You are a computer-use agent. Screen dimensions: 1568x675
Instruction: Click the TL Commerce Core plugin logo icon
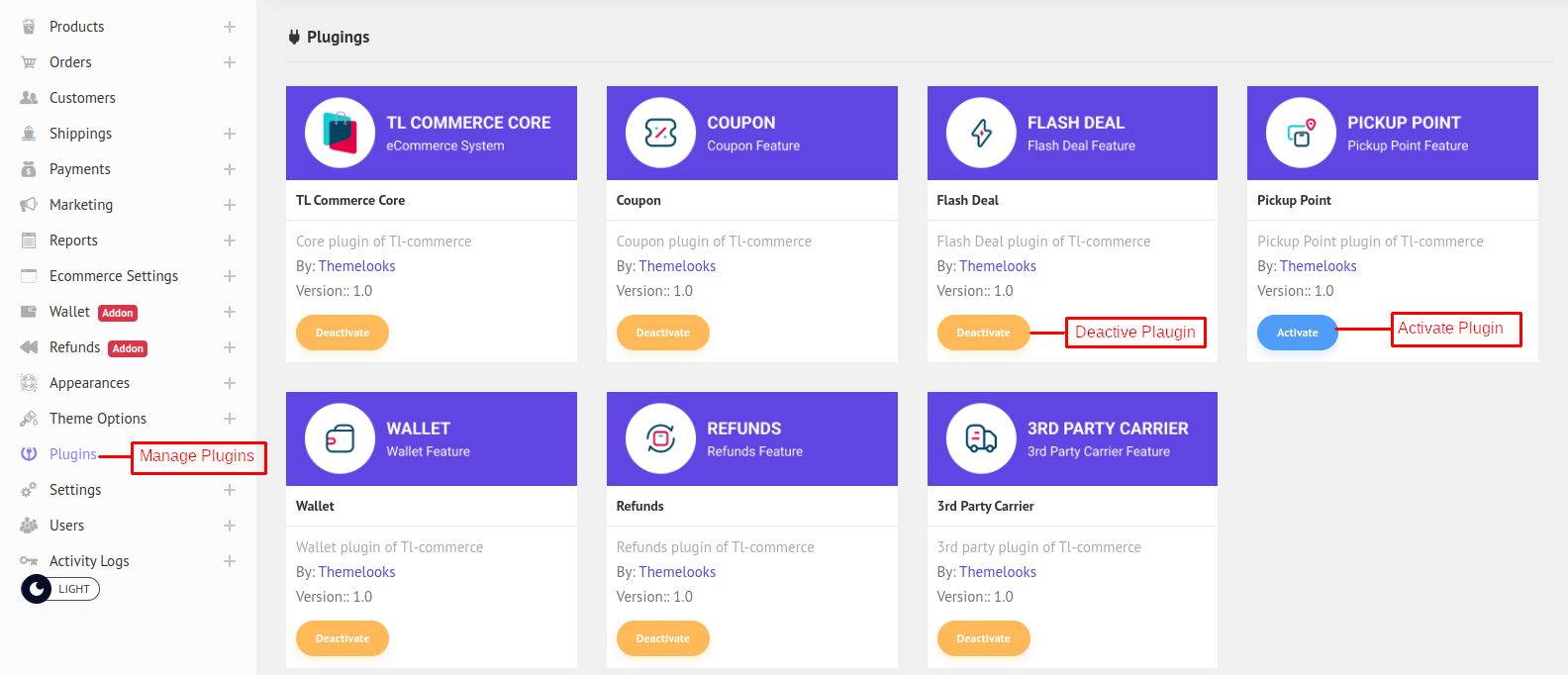(340, 133)
